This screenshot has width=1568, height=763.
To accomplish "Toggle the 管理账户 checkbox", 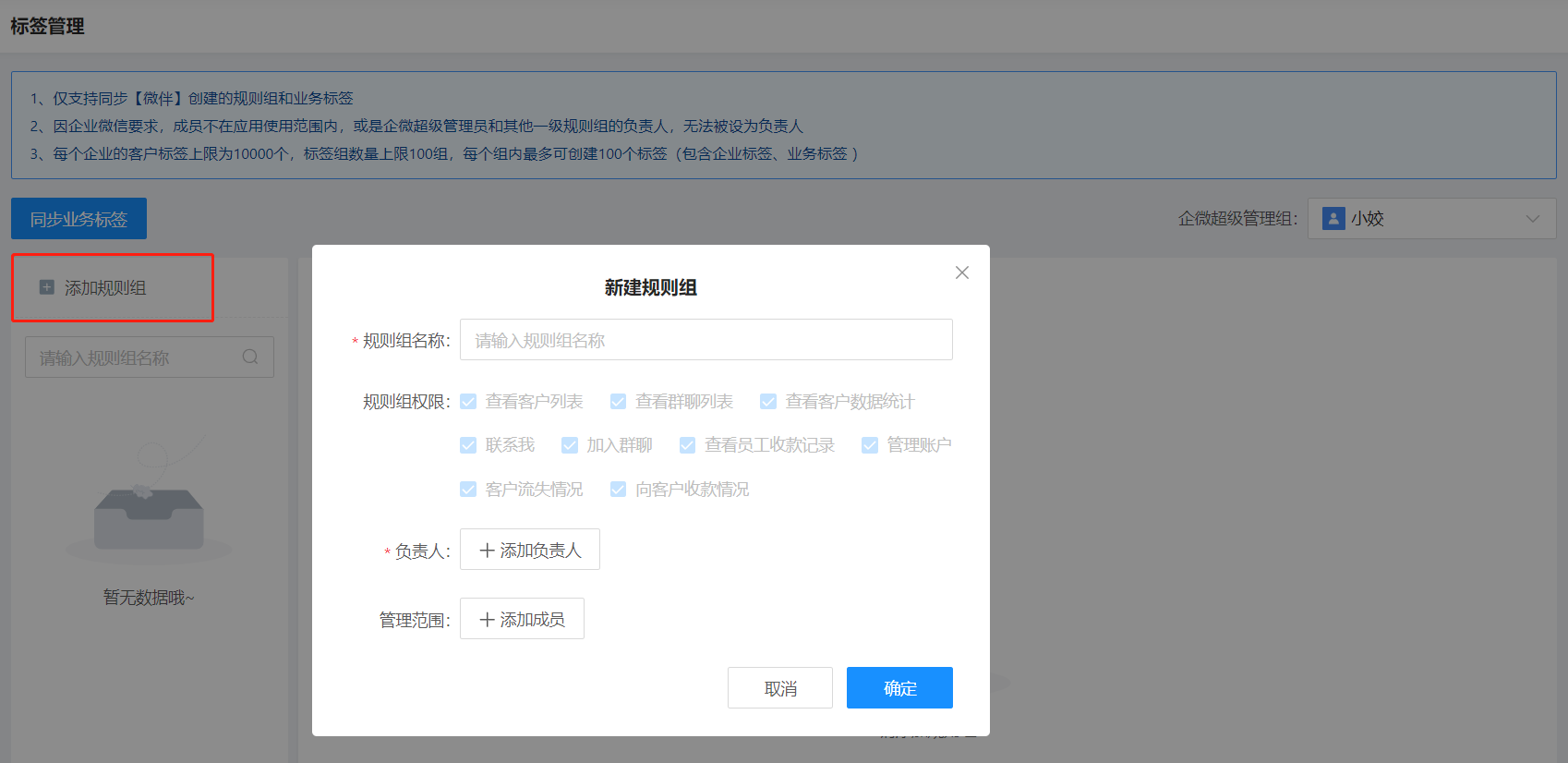I will coord(870,445).
